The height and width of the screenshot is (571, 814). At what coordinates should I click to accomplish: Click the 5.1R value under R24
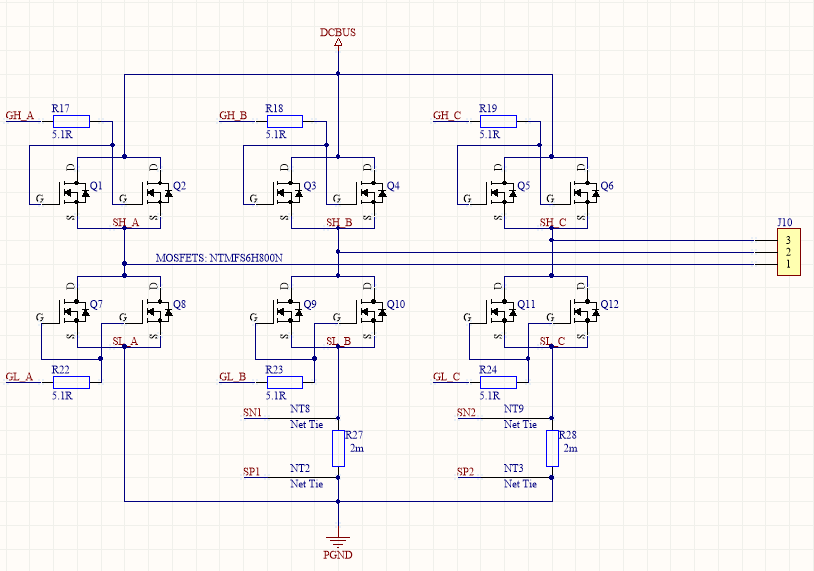click(490, 396)
